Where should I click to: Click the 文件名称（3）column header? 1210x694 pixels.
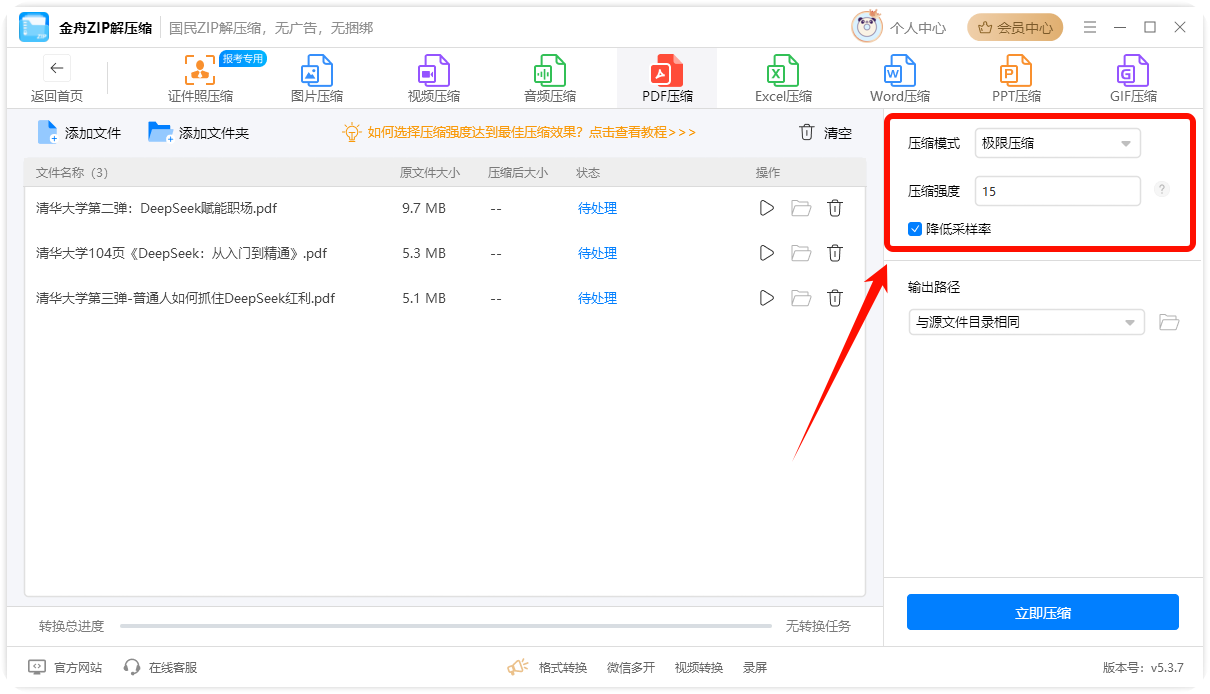pos(71,173)
